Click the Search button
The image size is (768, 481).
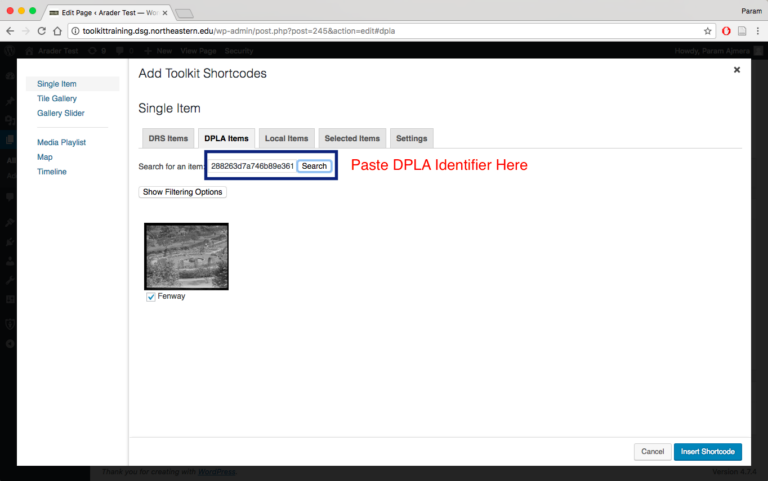point(314,166)
